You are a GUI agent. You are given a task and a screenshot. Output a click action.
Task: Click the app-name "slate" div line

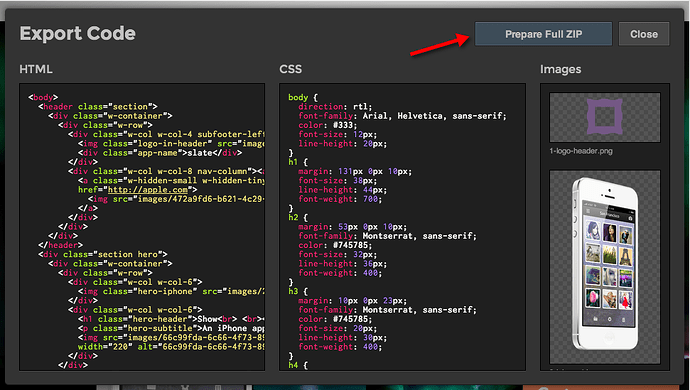coord(160,153)
